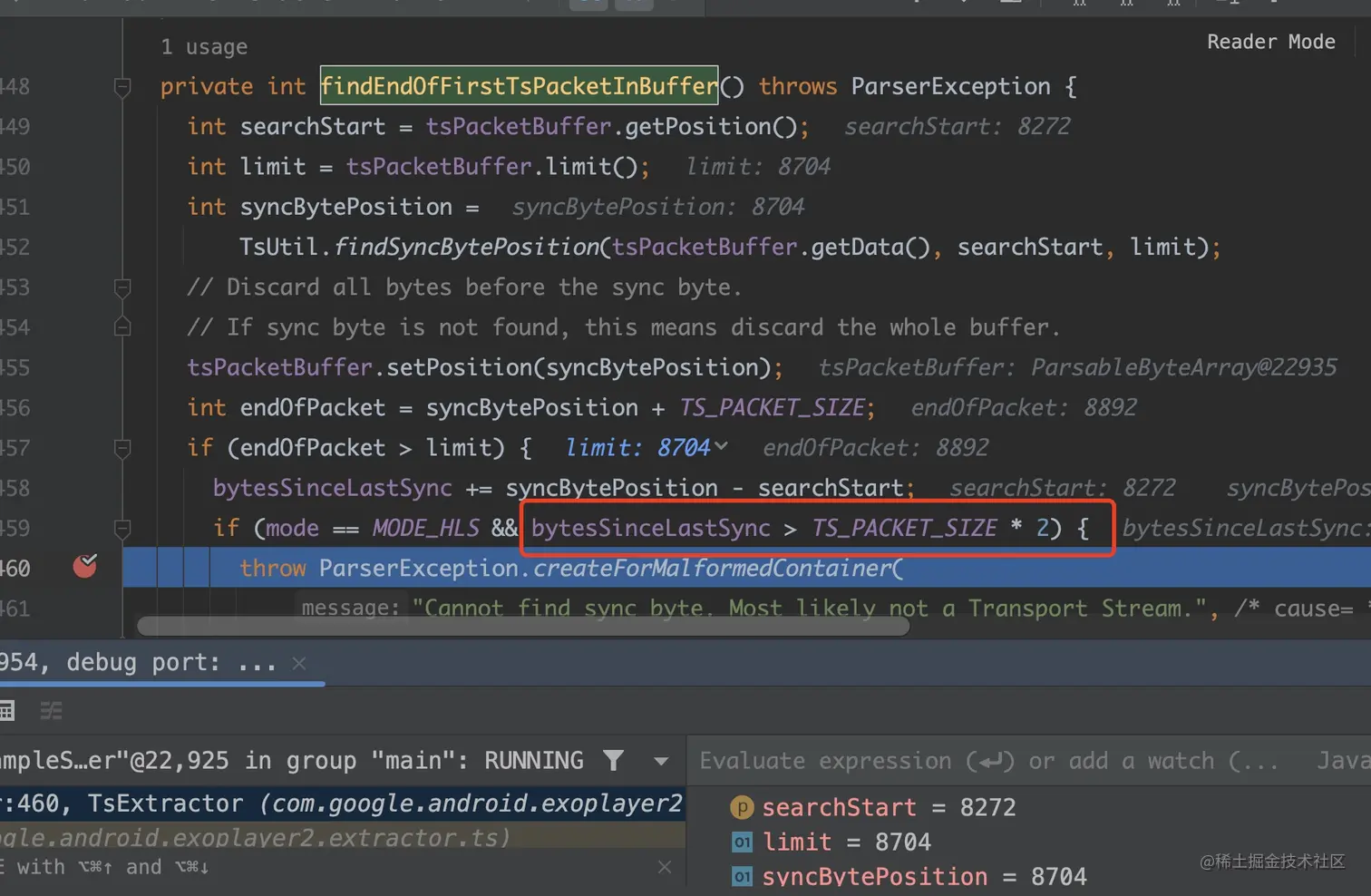The height and width of the screenshot is (896, 1371).
Task: Collapse the if block at line 457
Action: coord(122,448)
